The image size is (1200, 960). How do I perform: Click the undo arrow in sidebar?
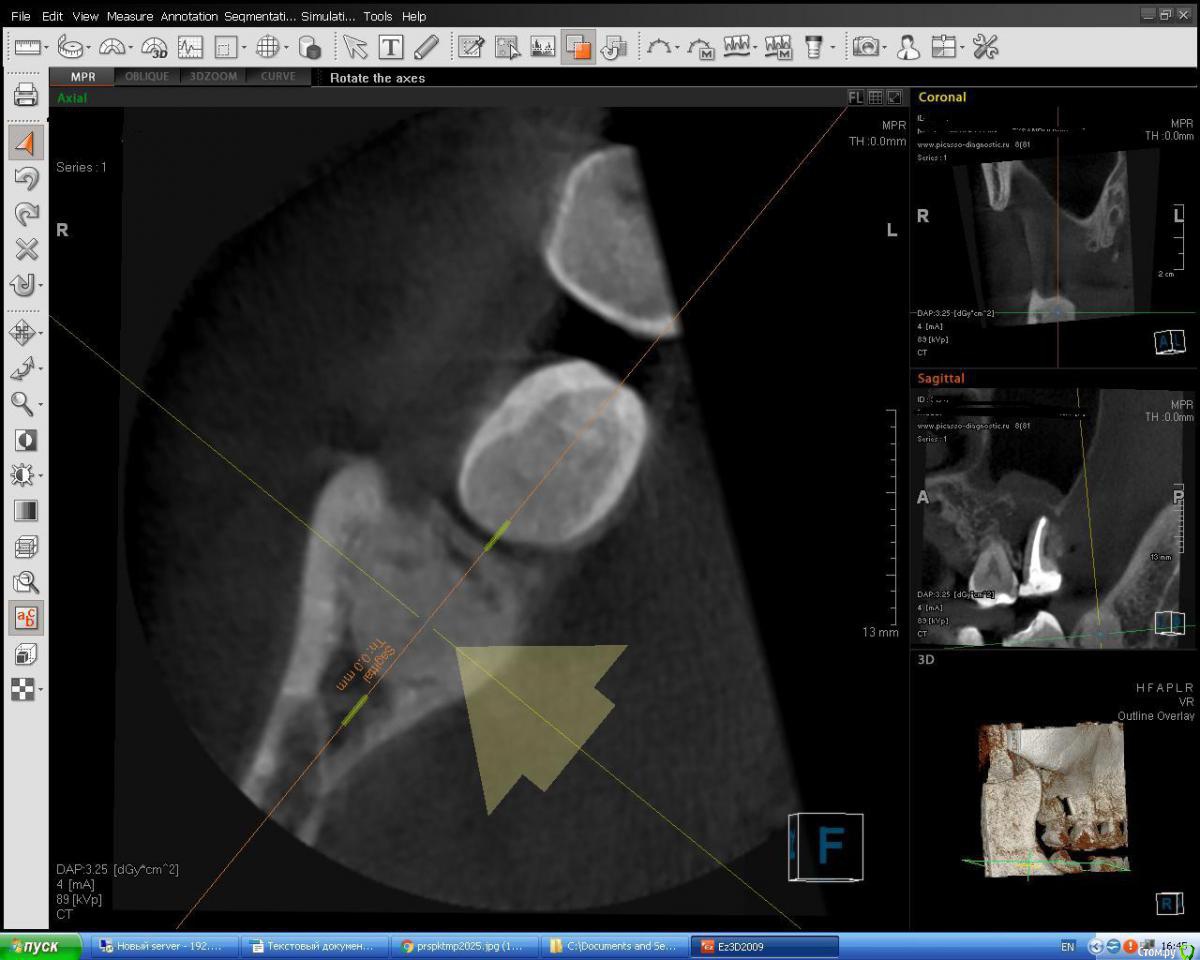26,179
